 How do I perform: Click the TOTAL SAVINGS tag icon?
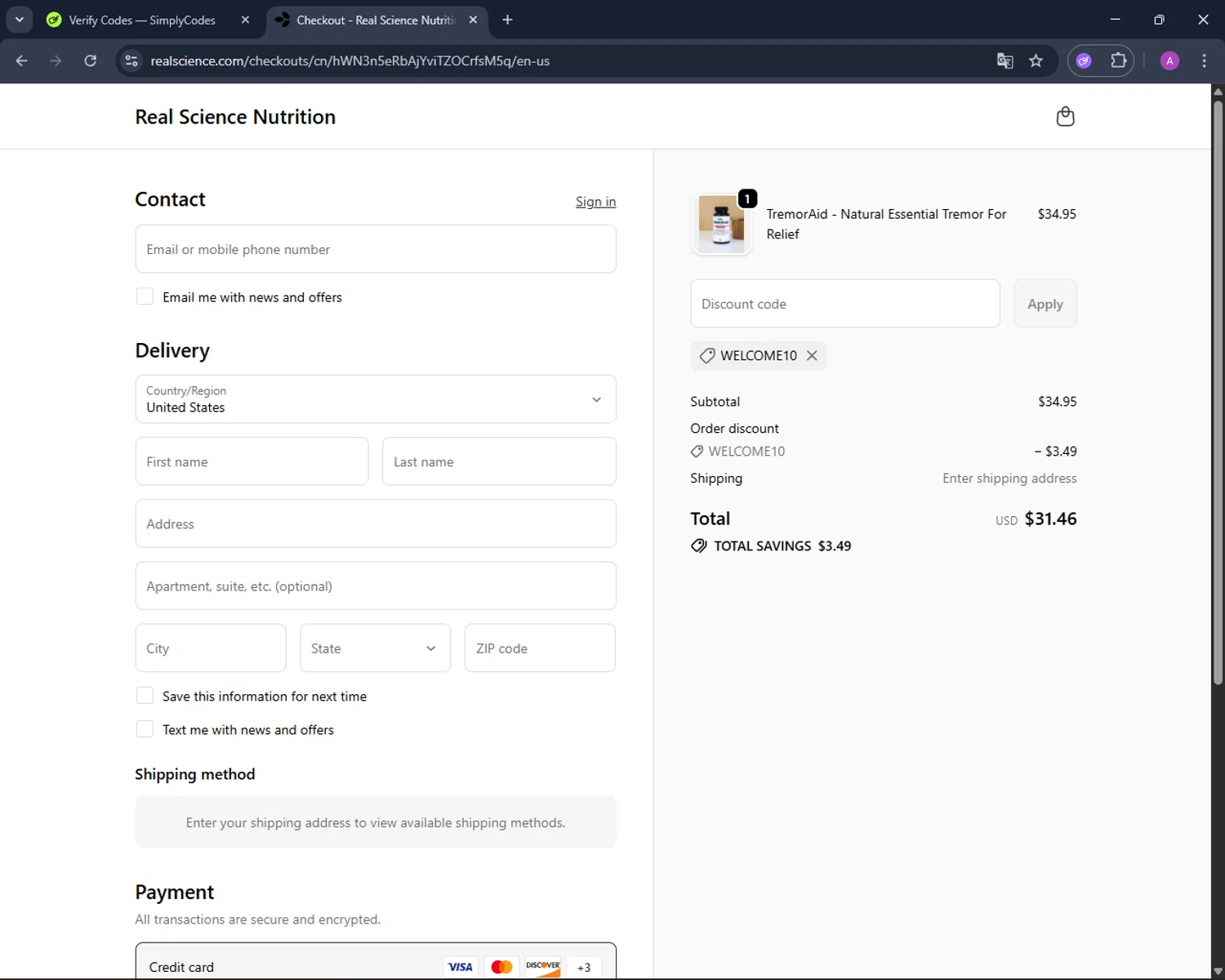click(698, 546)
